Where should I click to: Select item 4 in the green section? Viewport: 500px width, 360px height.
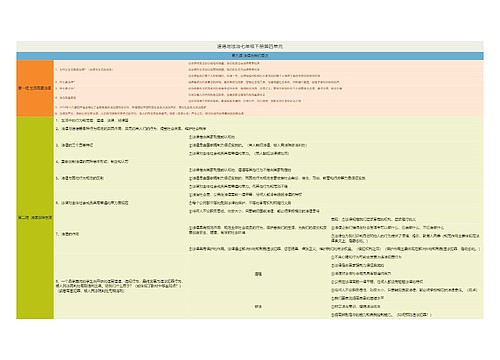[92, 161]
